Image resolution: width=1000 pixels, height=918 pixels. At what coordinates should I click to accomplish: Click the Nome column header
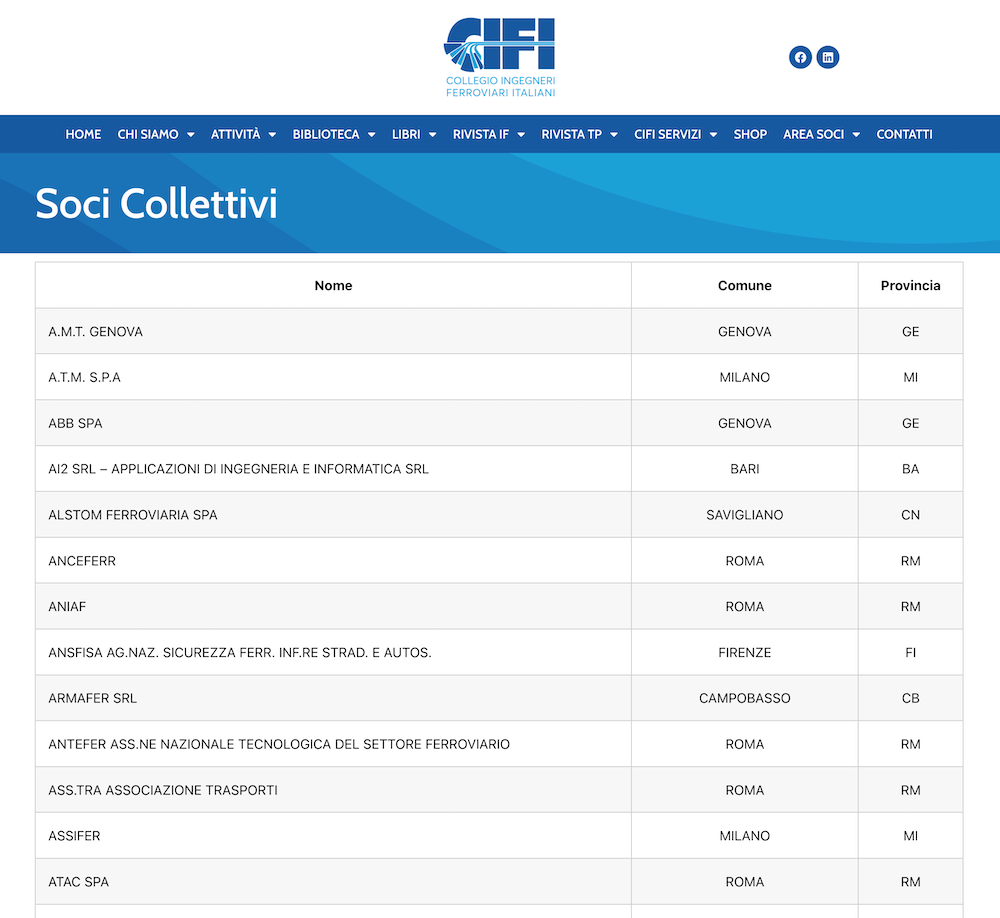pos(334,286)
